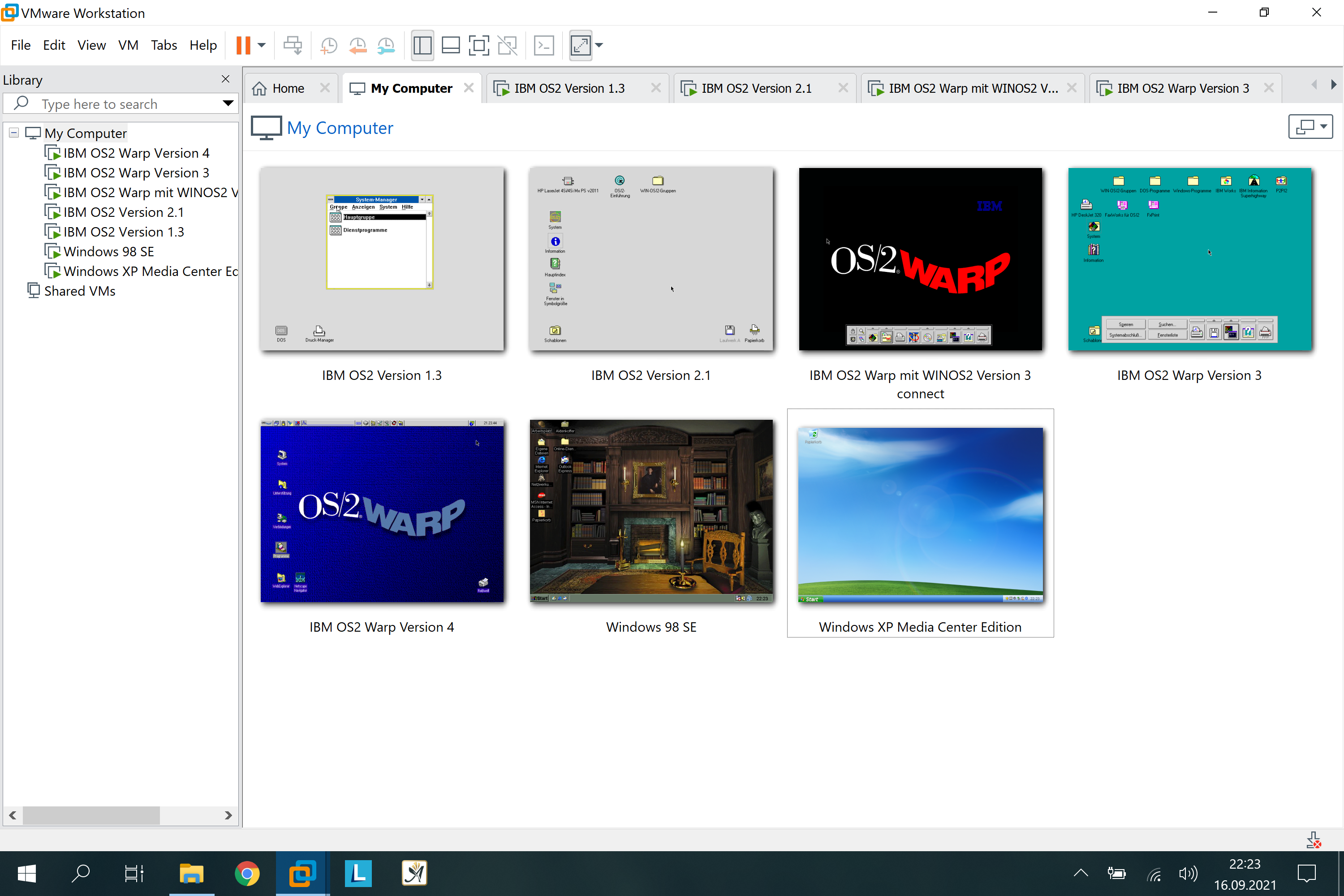This screenshot has height=896, width=1344.
Task: Click the library horizontal scrollbar thumb
Action: pos(91,815)
